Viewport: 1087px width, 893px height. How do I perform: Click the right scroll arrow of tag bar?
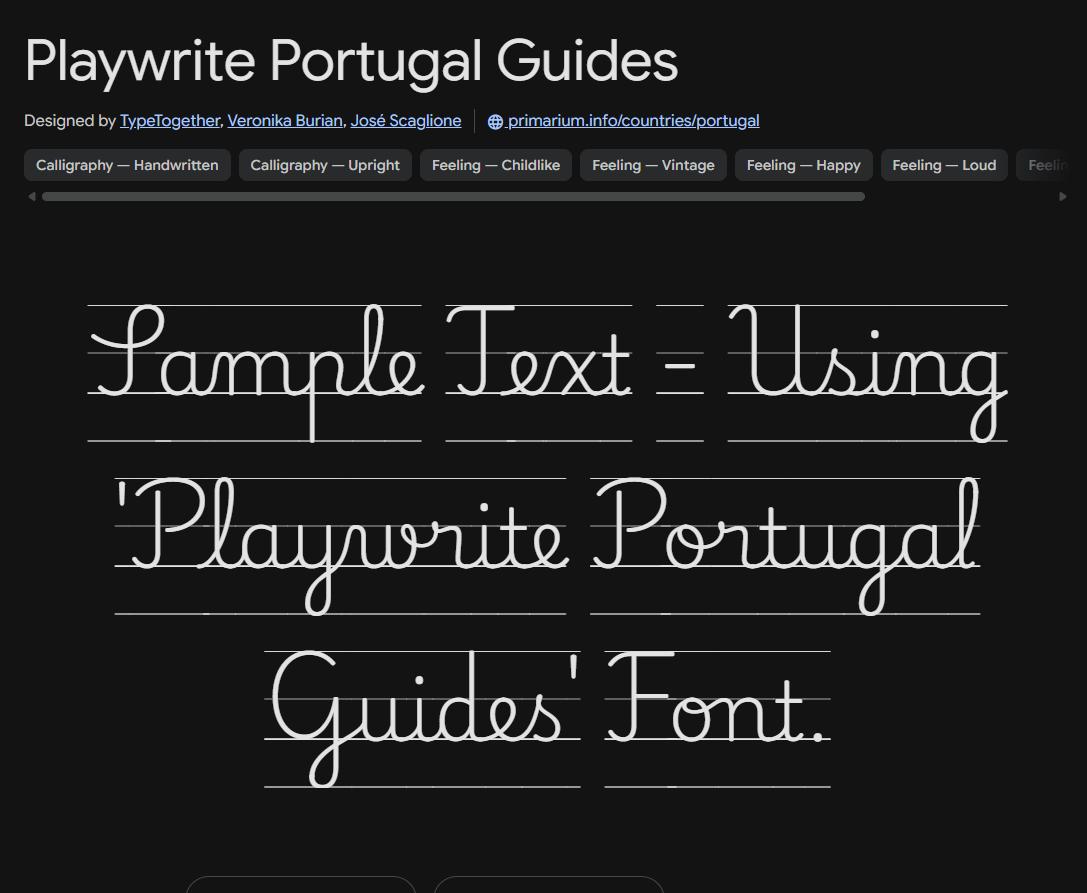1063,196
